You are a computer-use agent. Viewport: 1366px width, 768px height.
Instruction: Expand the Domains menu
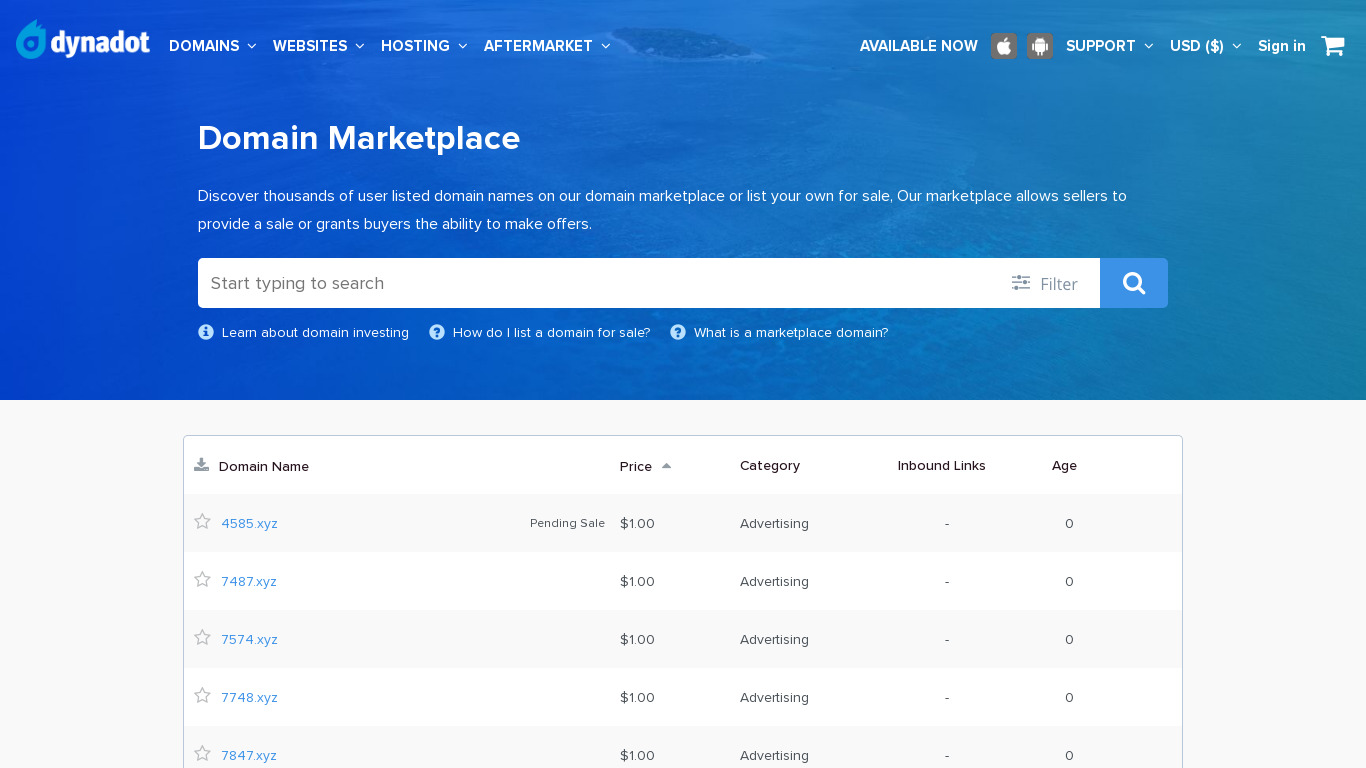pos(212,46)
